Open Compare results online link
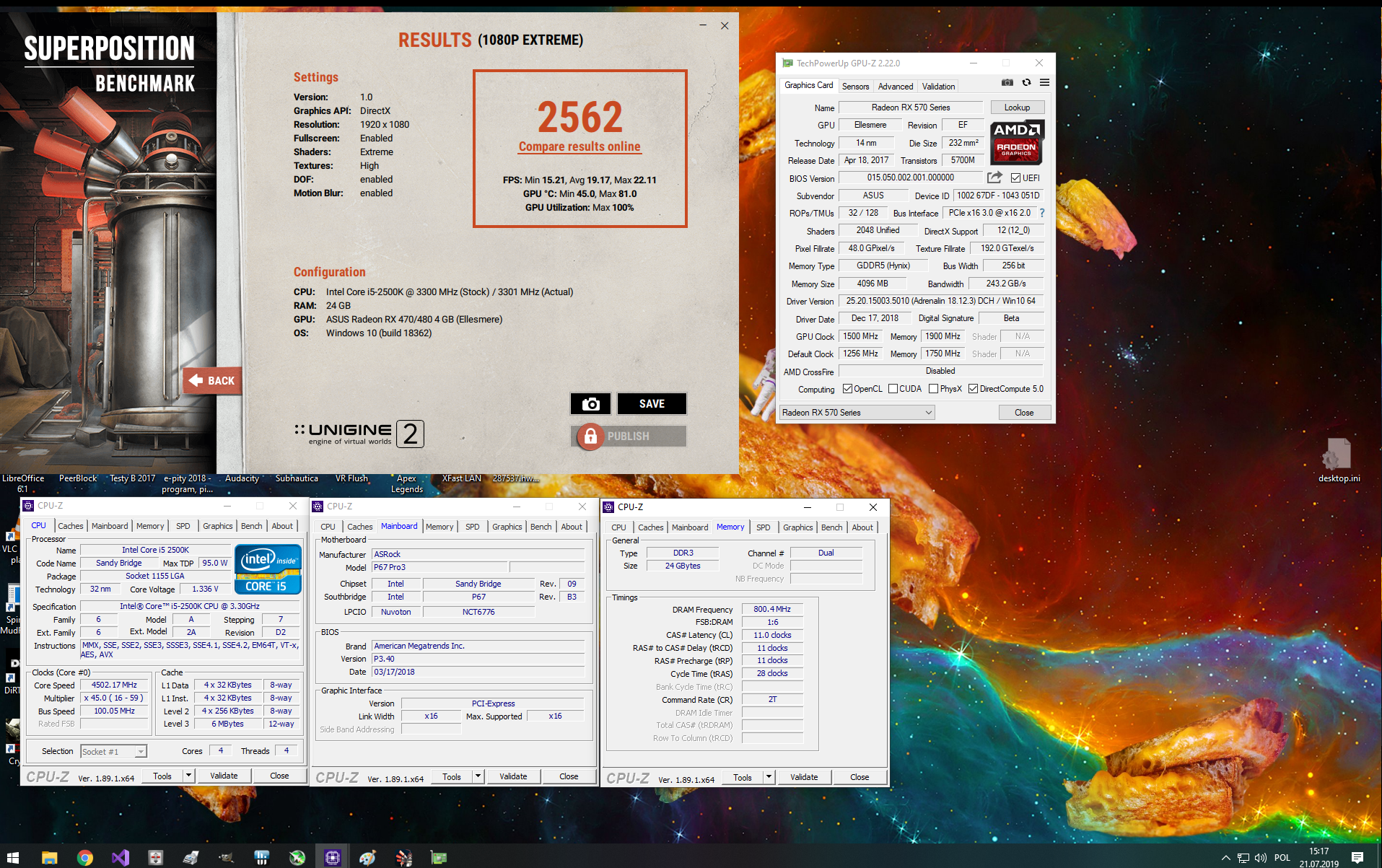Image resolution: width=1382 pixels, height=868 pixels. [x=580, y=146]
